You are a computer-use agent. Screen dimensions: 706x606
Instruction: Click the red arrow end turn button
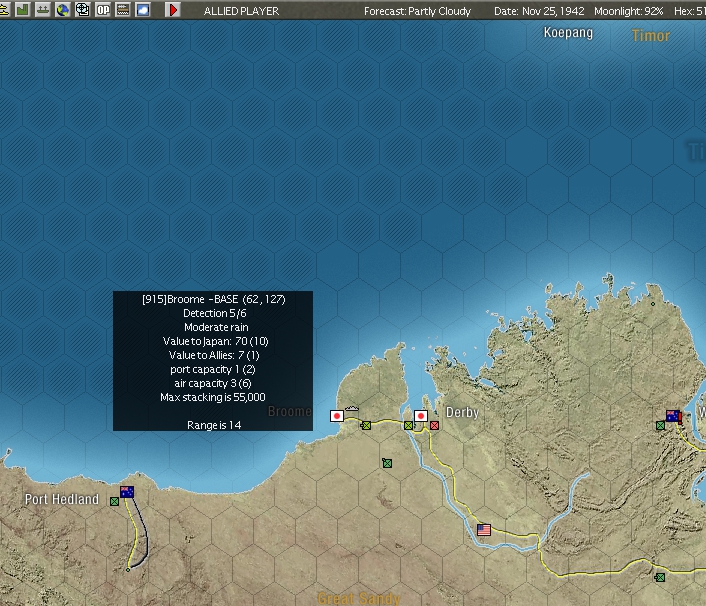pos(173,9)
